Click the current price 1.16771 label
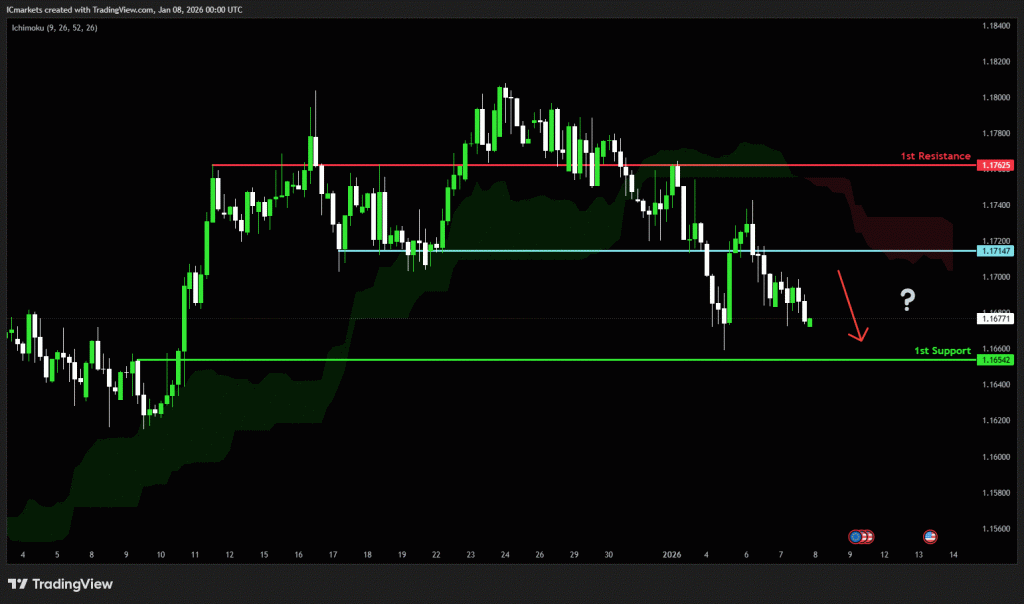 pos(996,319)
